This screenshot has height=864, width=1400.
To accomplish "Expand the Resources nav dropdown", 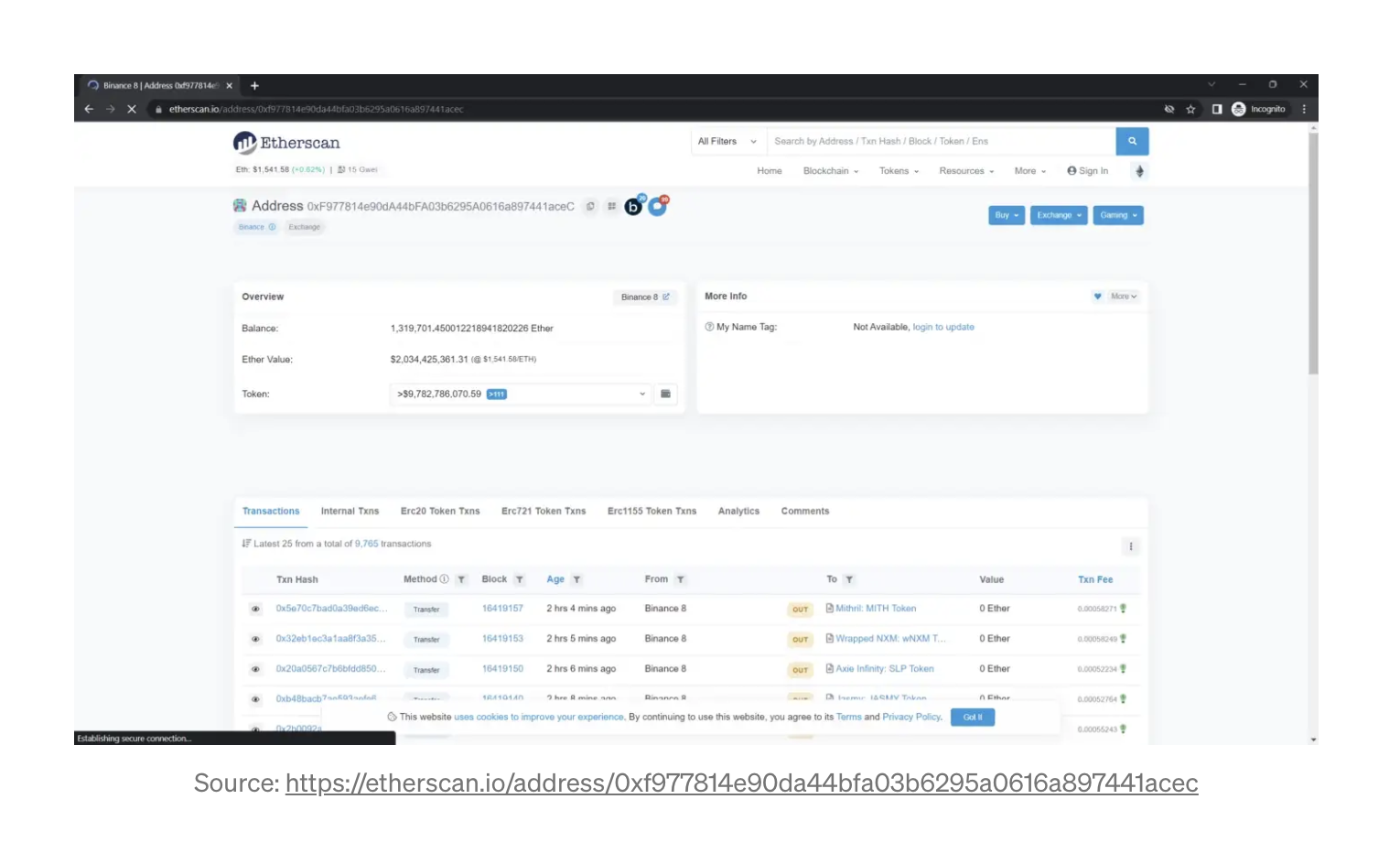I will pyautogui.click(x=966, y=171).
